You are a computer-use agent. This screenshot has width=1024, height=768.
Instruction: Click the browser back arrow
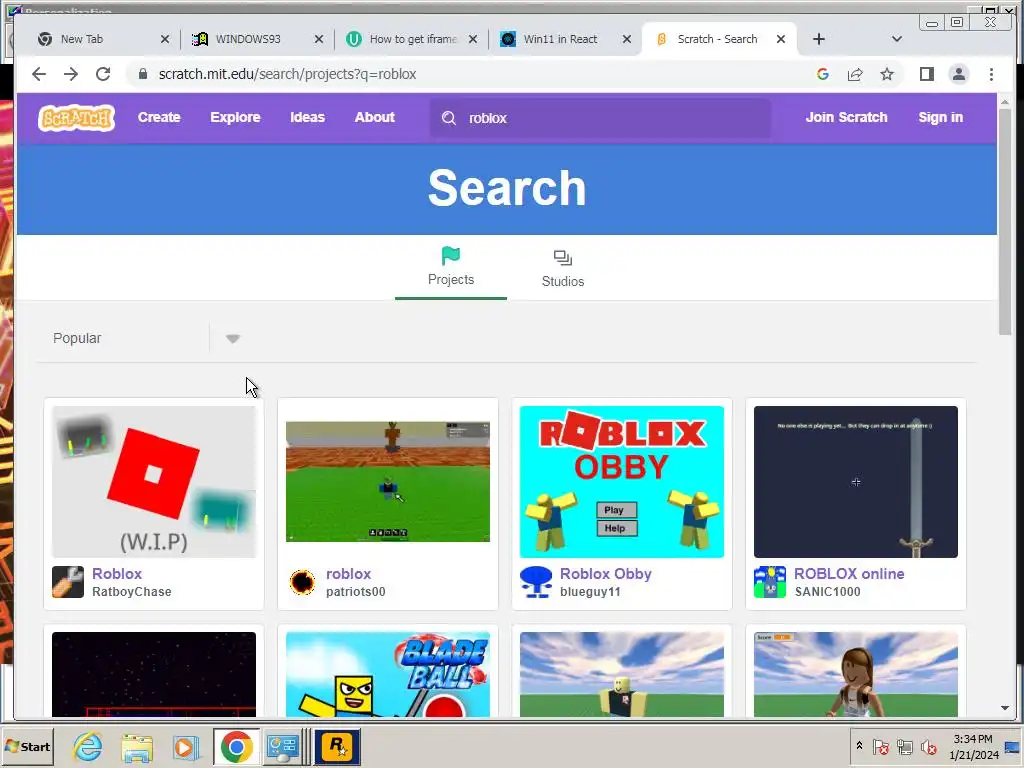pyautogui.click(x=39, y=74)
